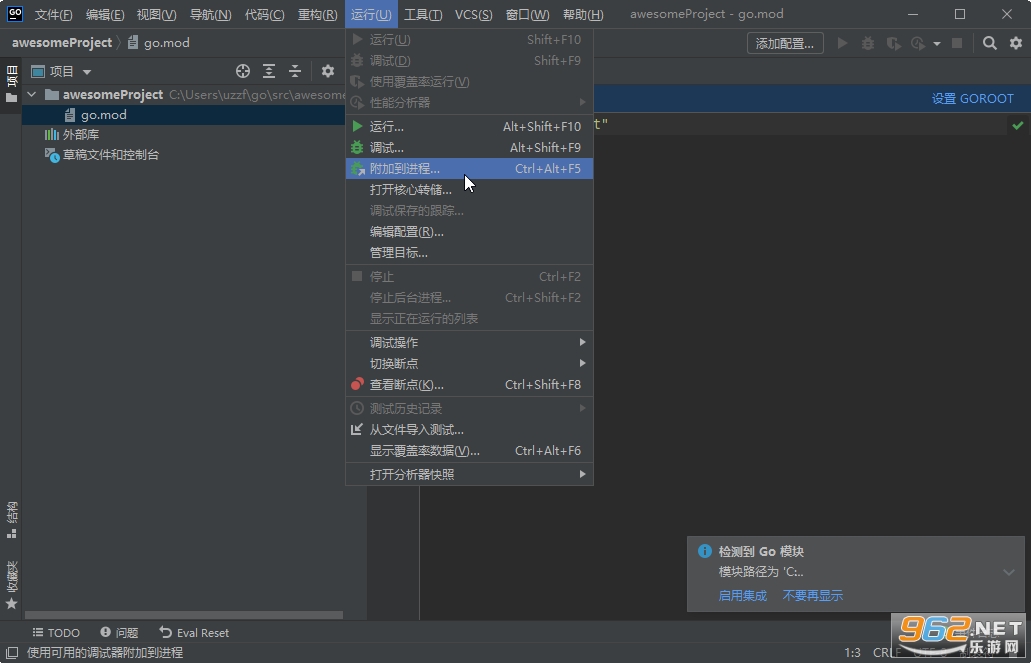Click the info icon in Go module notification
Screen dimensions: 1031x663
(x=704, y=551)
